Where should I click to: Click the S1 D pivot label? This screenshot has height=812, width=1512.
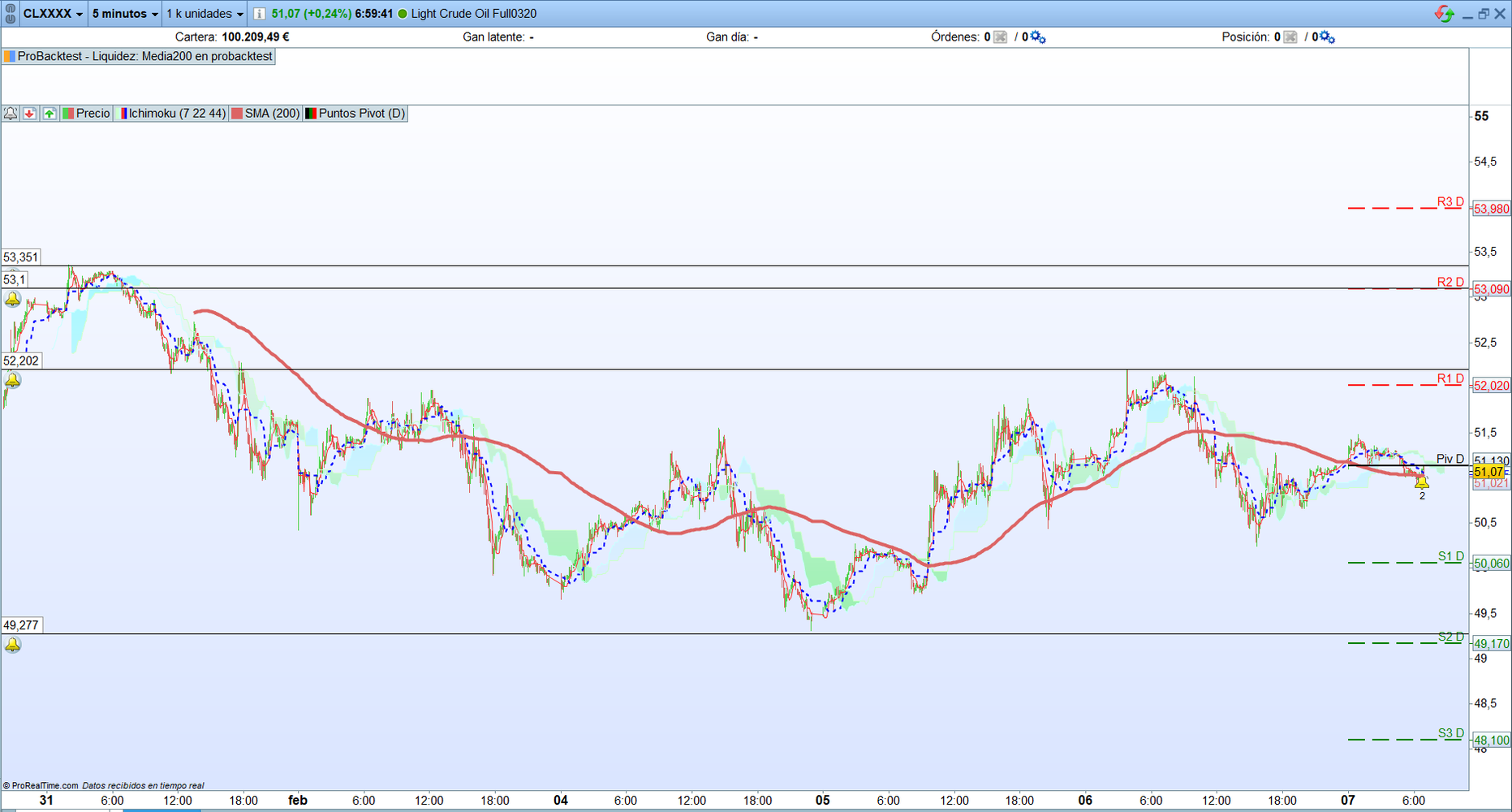pyautogui.click(x=1451, y=556)
